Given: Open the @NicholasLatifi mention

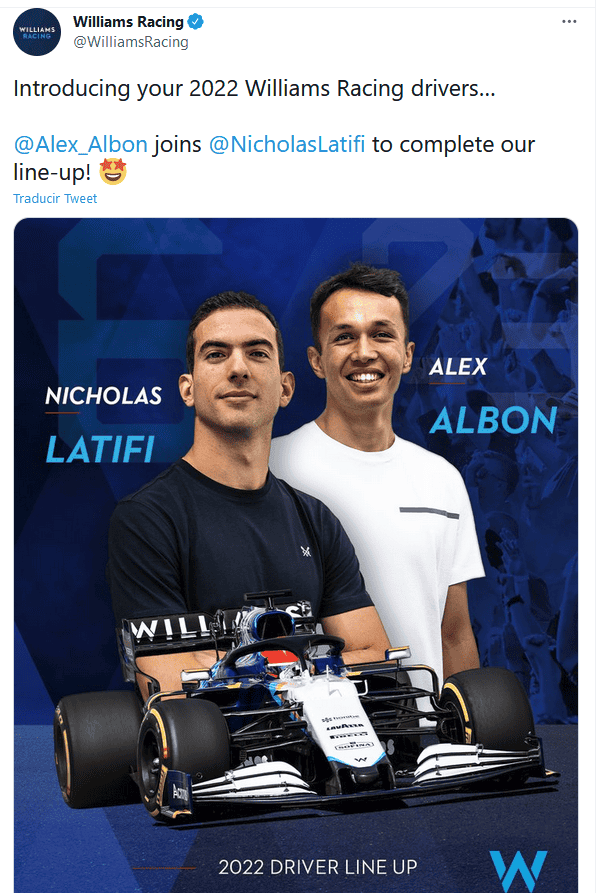Looking at the screenshot, I should tap(287, 145).
